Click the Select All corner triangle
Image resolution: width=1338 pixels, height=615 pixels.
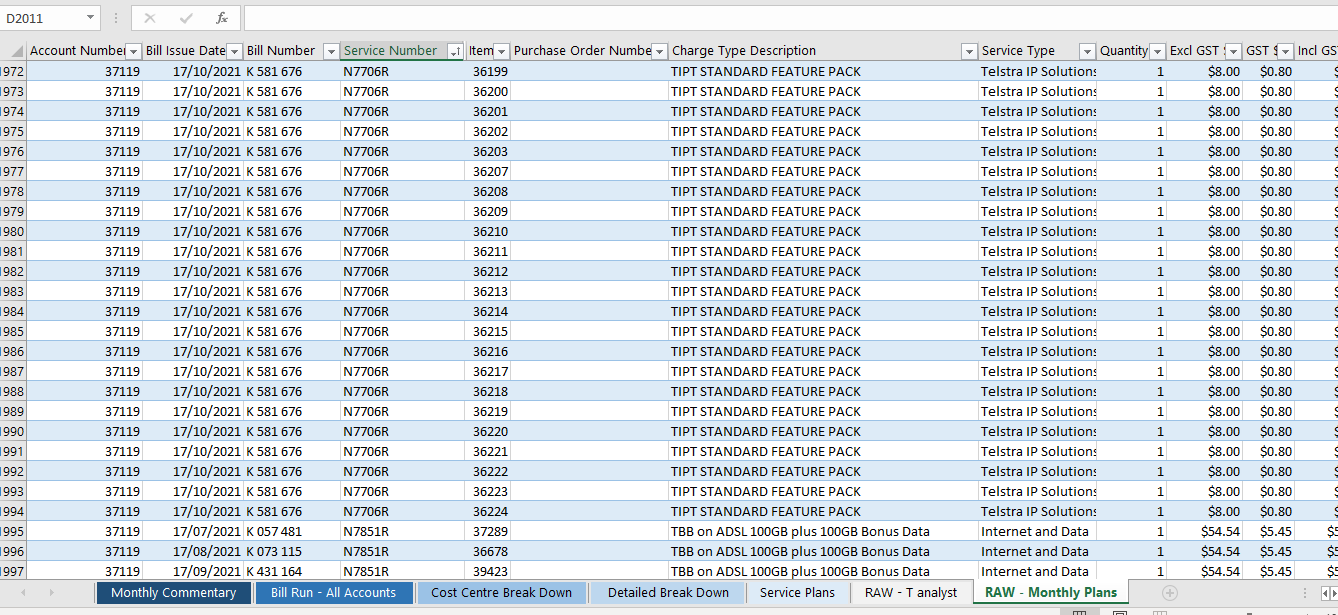pos(17,51)
